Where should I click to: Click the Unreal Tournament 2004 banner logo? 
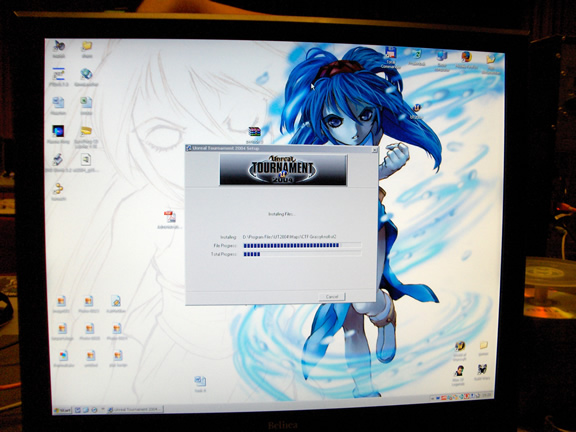[x=283, y=170]
